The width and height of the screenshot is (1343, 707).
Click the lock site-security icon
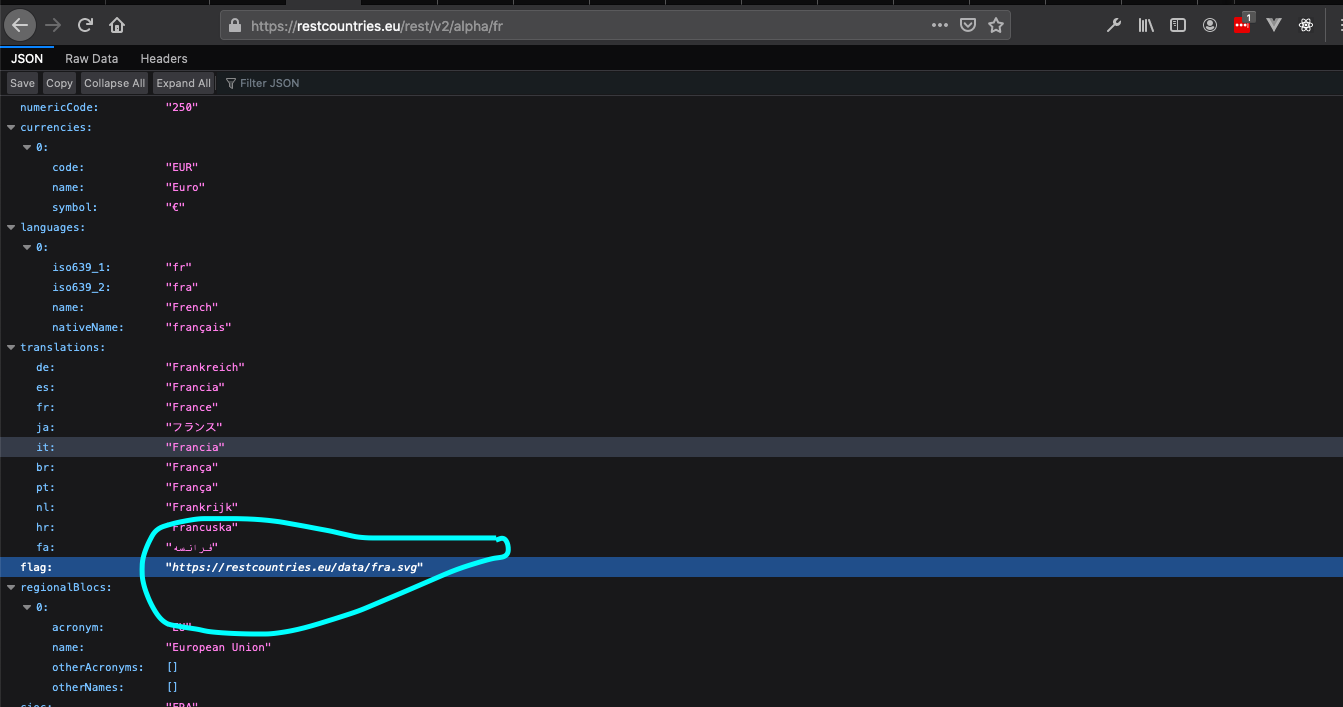tap(235, 25)
